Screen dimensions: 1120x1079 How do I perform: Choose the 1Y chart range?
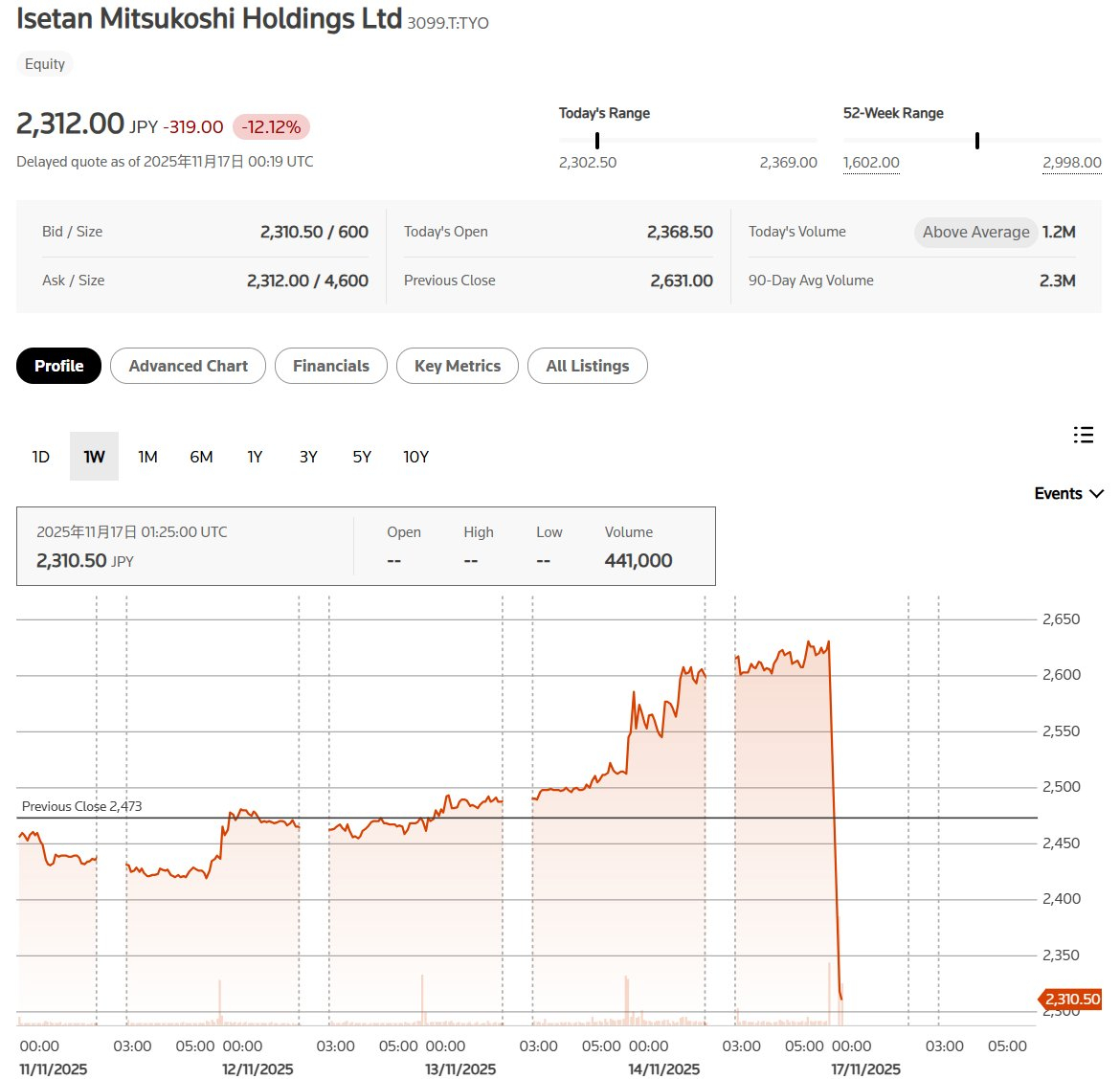point(255,457)
